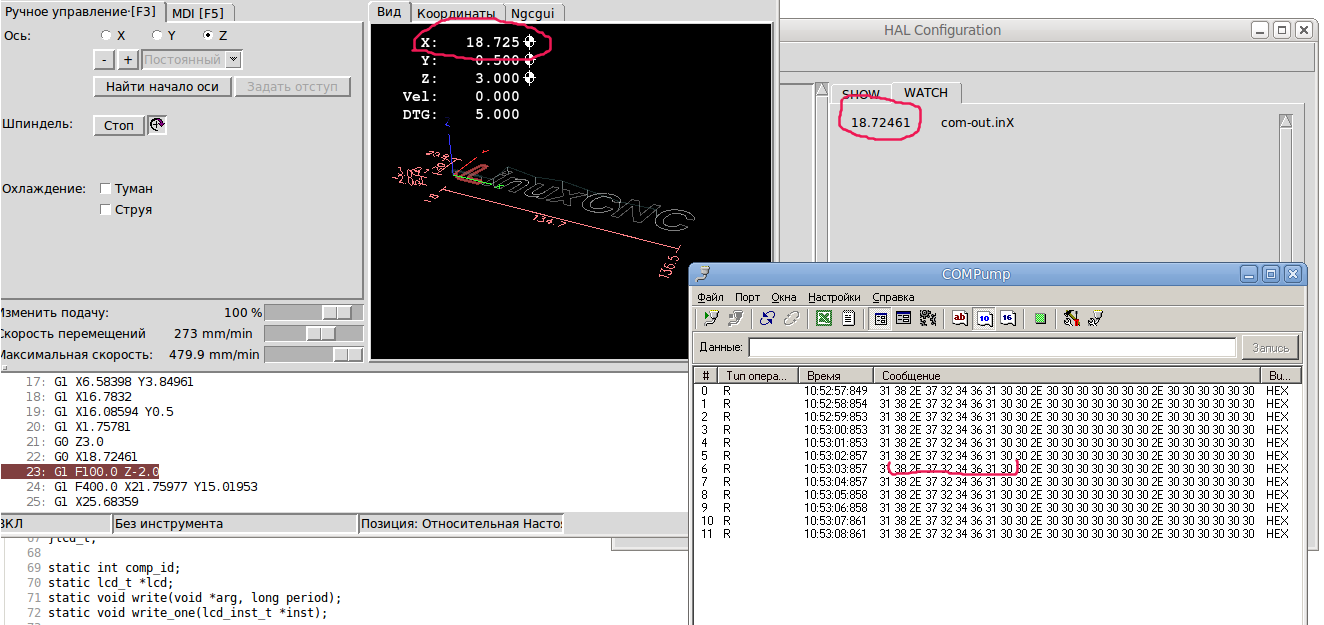Viewport: 1324px width, 625px height.
Task: Click the grayed close port icon in COMPump
Action: [735, 318]
